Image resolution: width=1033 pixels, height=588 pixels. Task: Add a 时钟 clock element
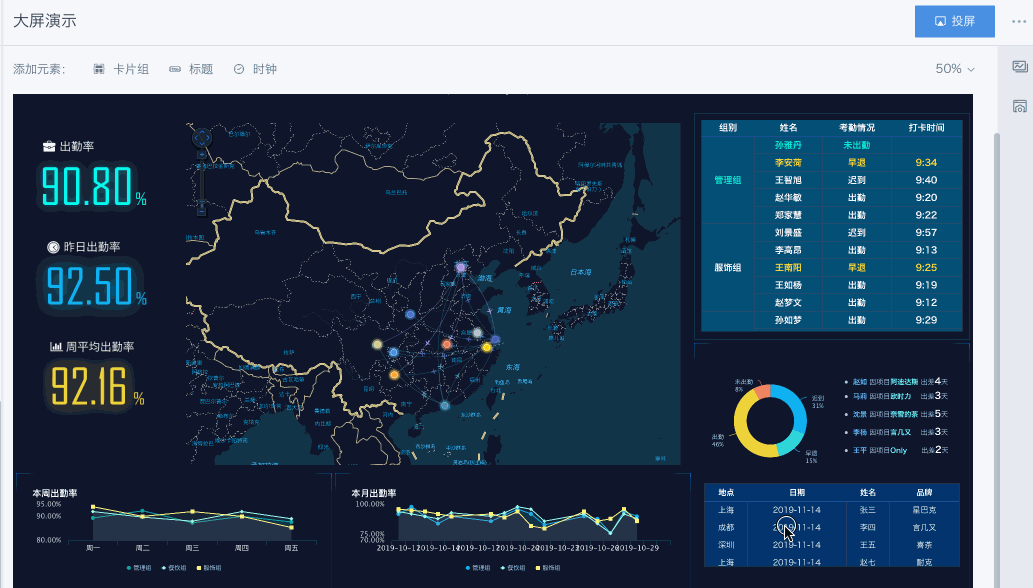[255, 69]
